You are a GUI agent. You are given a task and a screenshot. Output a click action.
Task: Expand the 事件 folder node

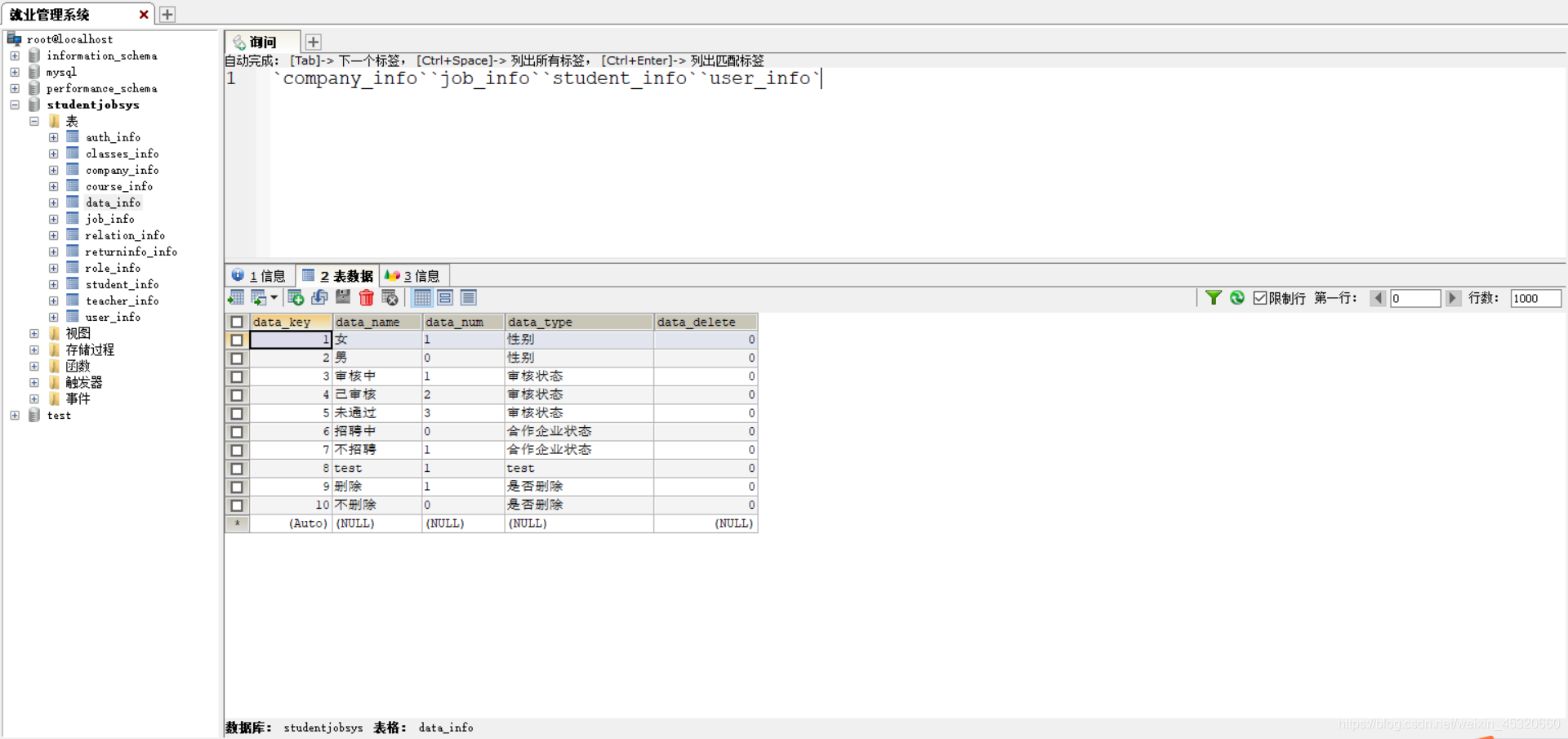pyautogui.click(x=34, y=398)
